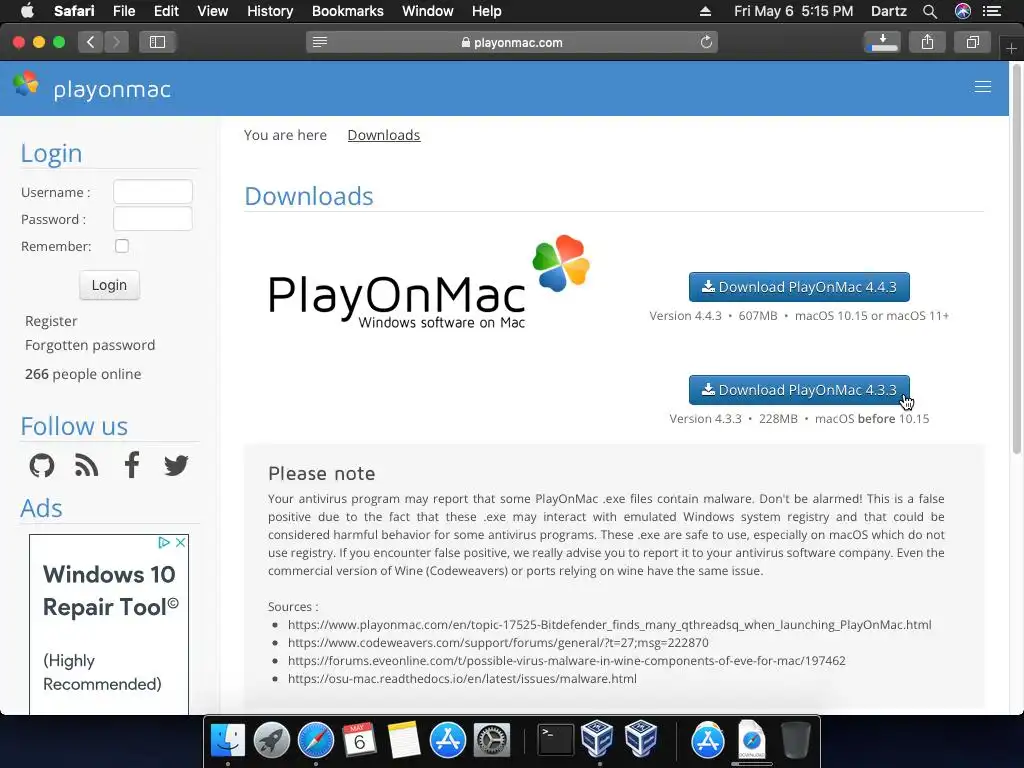The image size is (1024, 768).
Task: Open the playonmac hamburger menu
Action: (983, 87)
